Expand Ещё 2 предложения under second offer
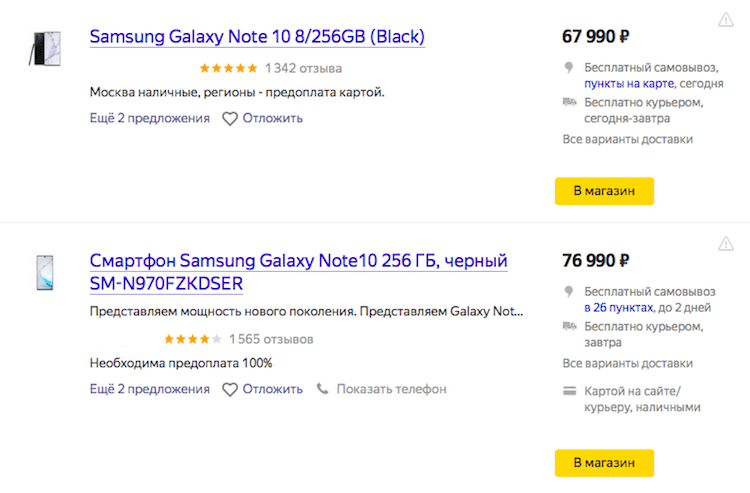 coord(149,389)
